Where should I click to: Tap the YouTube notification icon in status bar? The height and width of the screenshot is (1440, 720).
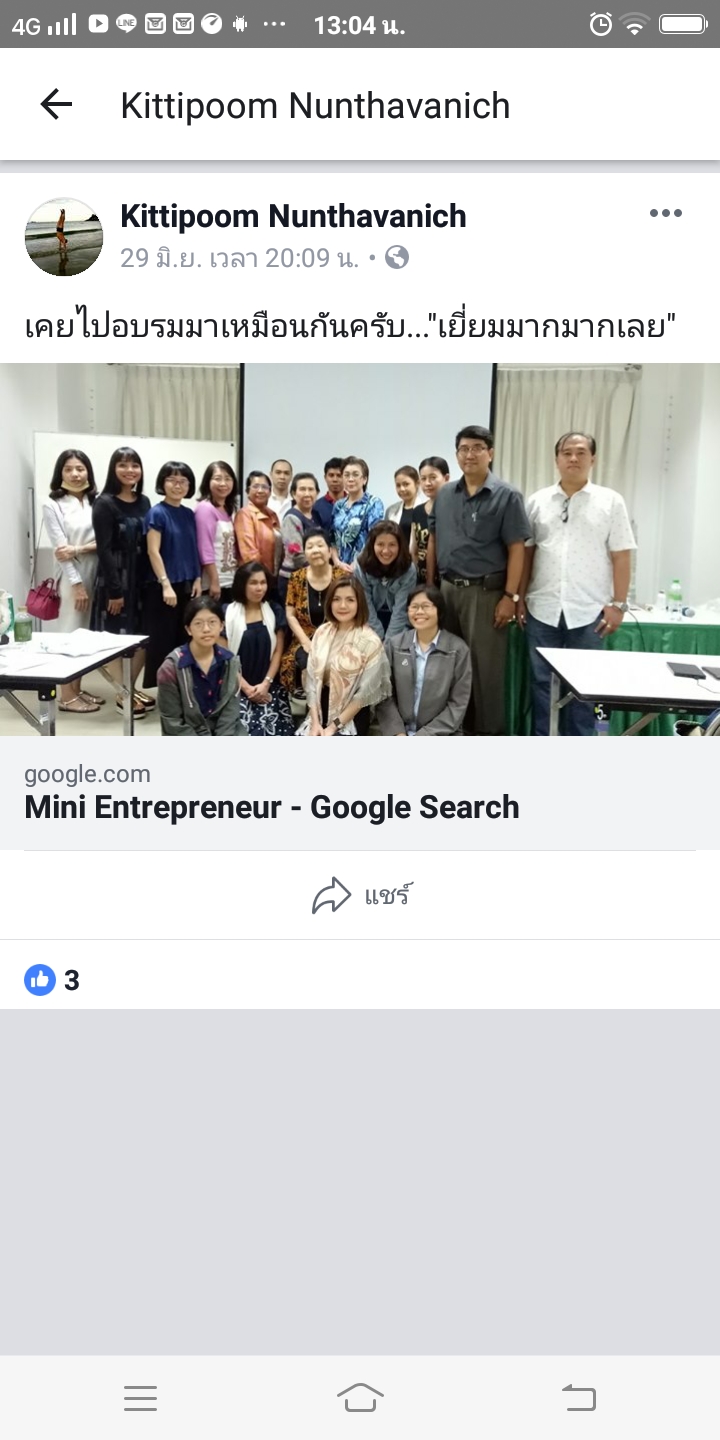click(x=98, y=23)
